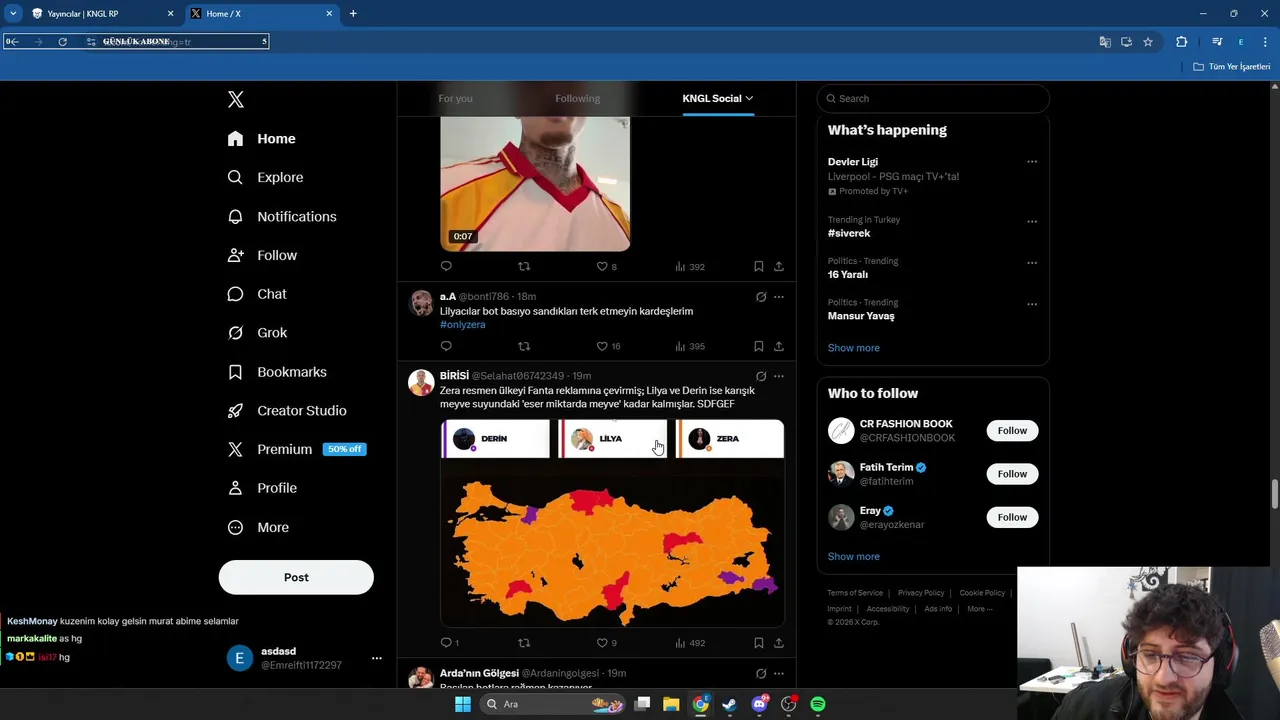Open Bookmarks from the sidebar
This screenshot has width=1280, height=720.
277,372
